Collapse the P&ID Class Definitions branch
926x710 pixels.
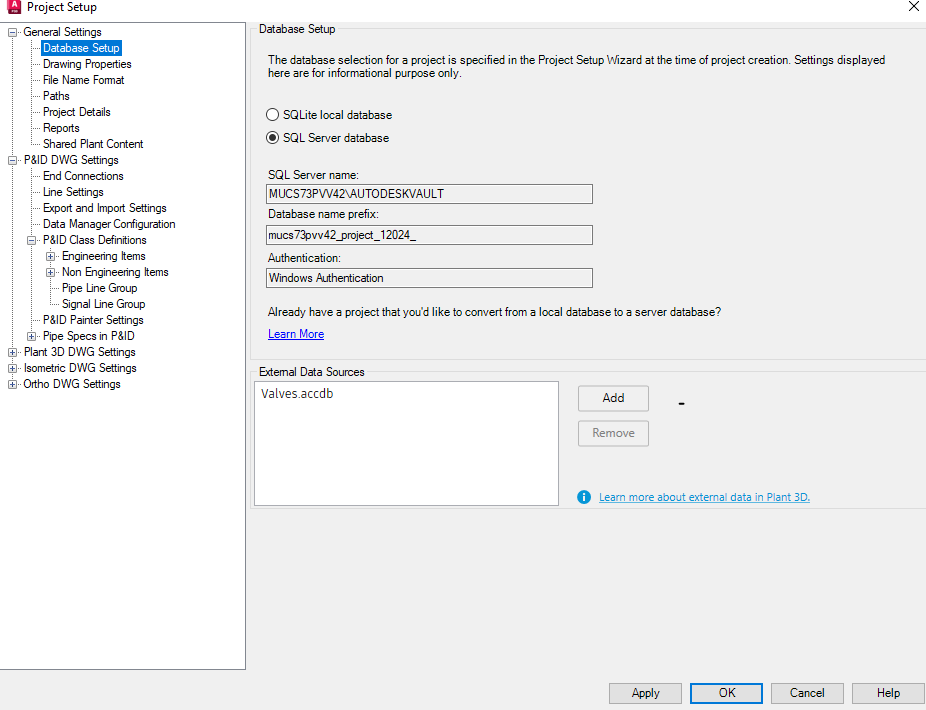pyautogui.click(x=31, y=239)
